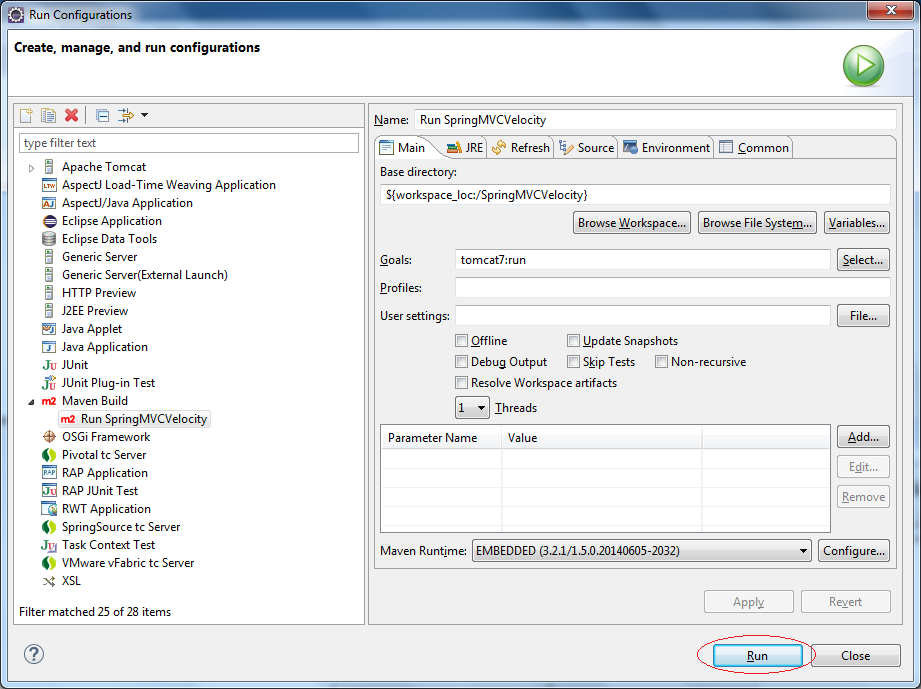
Task: Open the Maven Runtime dropdown
Action: click(x=642, y=551)
